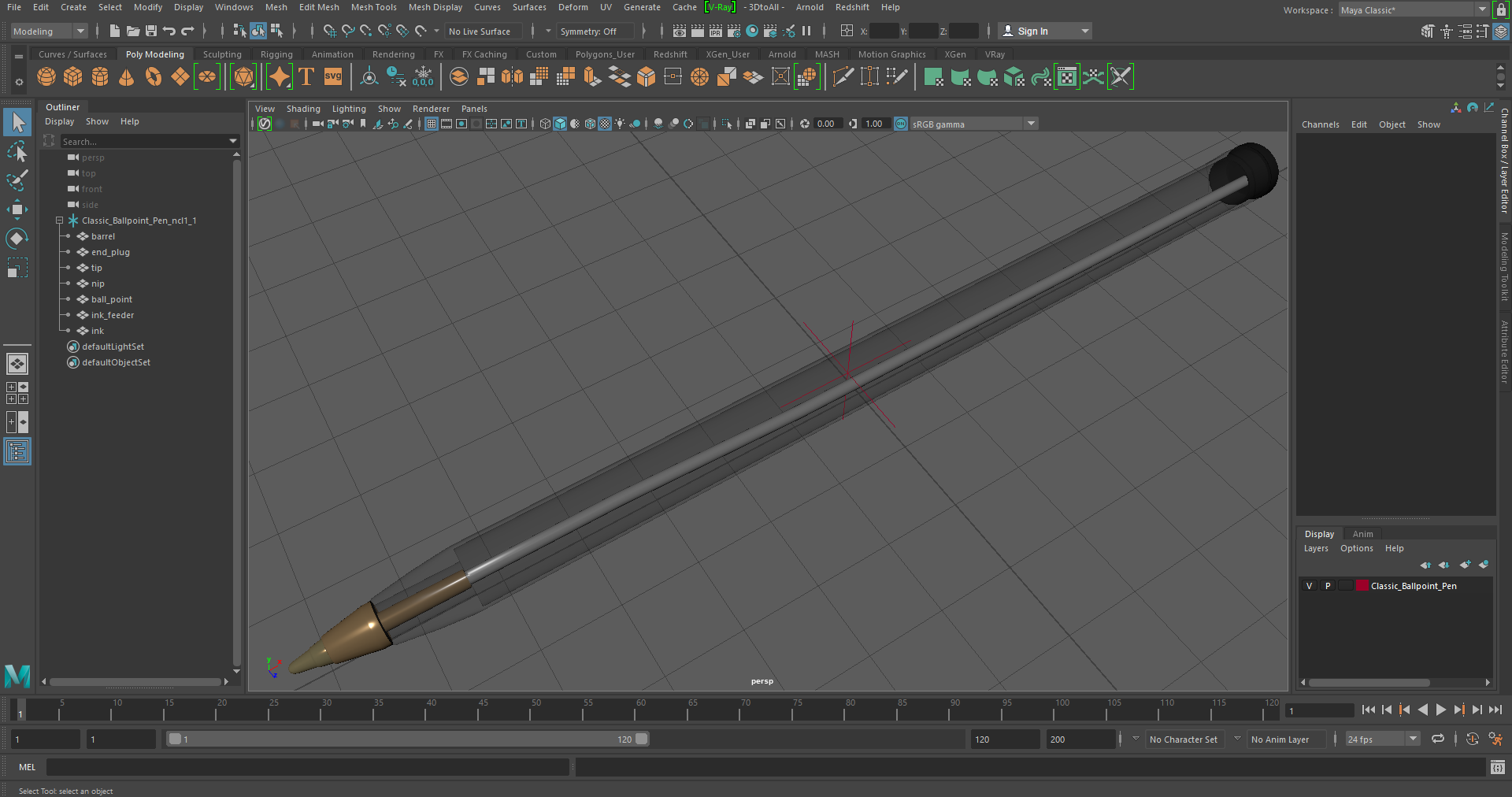Open the Sign In dropdown arrow
The height and width of the screenshot is (797, 1512).
pos(1085,32)
